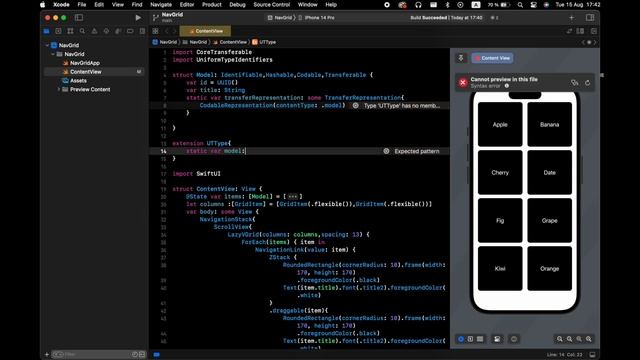Open the Breakpoint navigator icon
The width and height of the screenshot is (640, 360).
pyautogui.click(x=130, y=31)
